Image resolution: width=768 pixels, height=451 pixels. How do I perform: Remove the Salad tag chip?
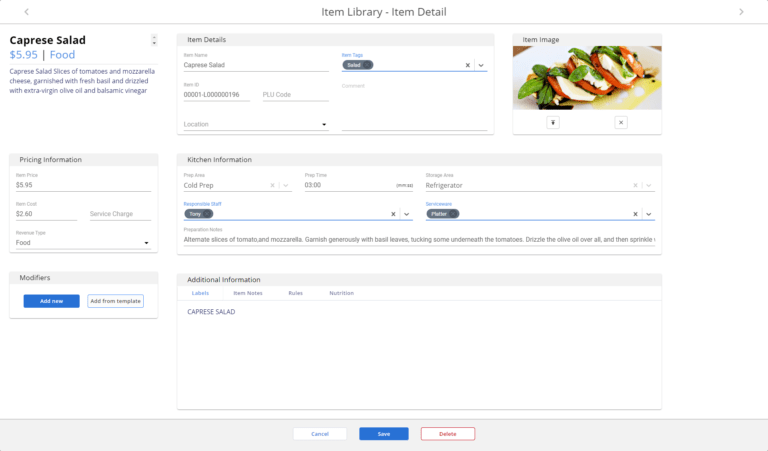[x=367, y=65]
